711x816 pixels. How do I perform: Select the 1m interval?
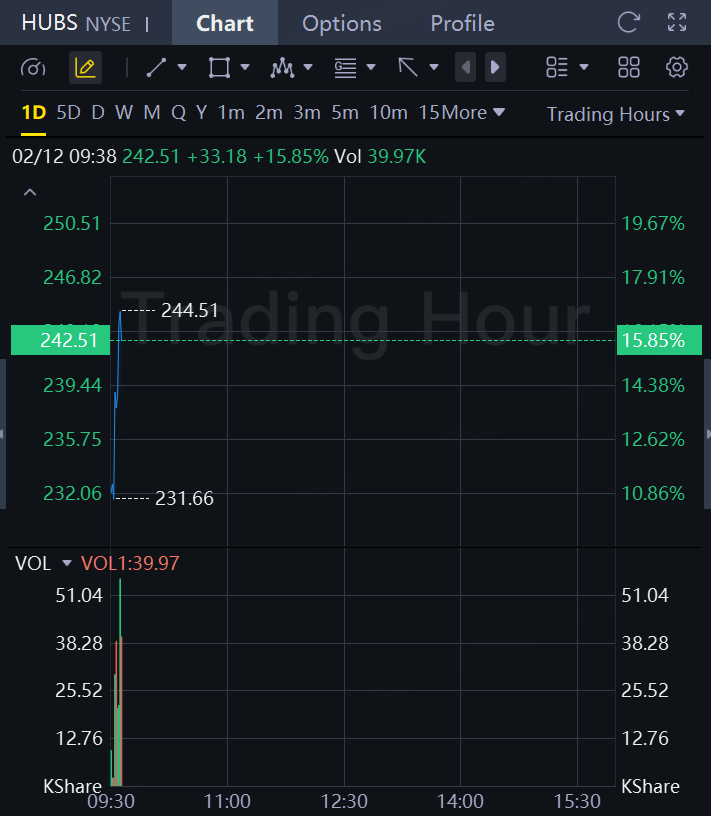pyautogui.click(x=231, y=112)
